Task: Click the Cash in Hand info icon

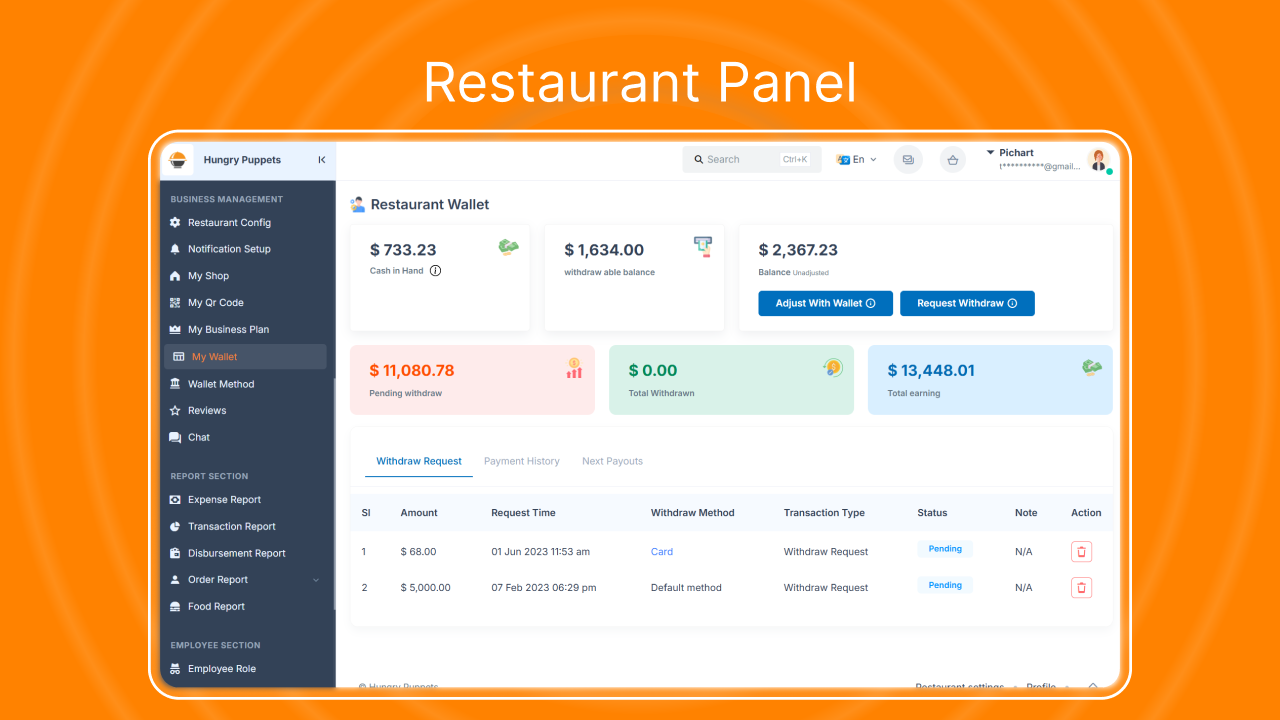Action: tap(435, 270)
